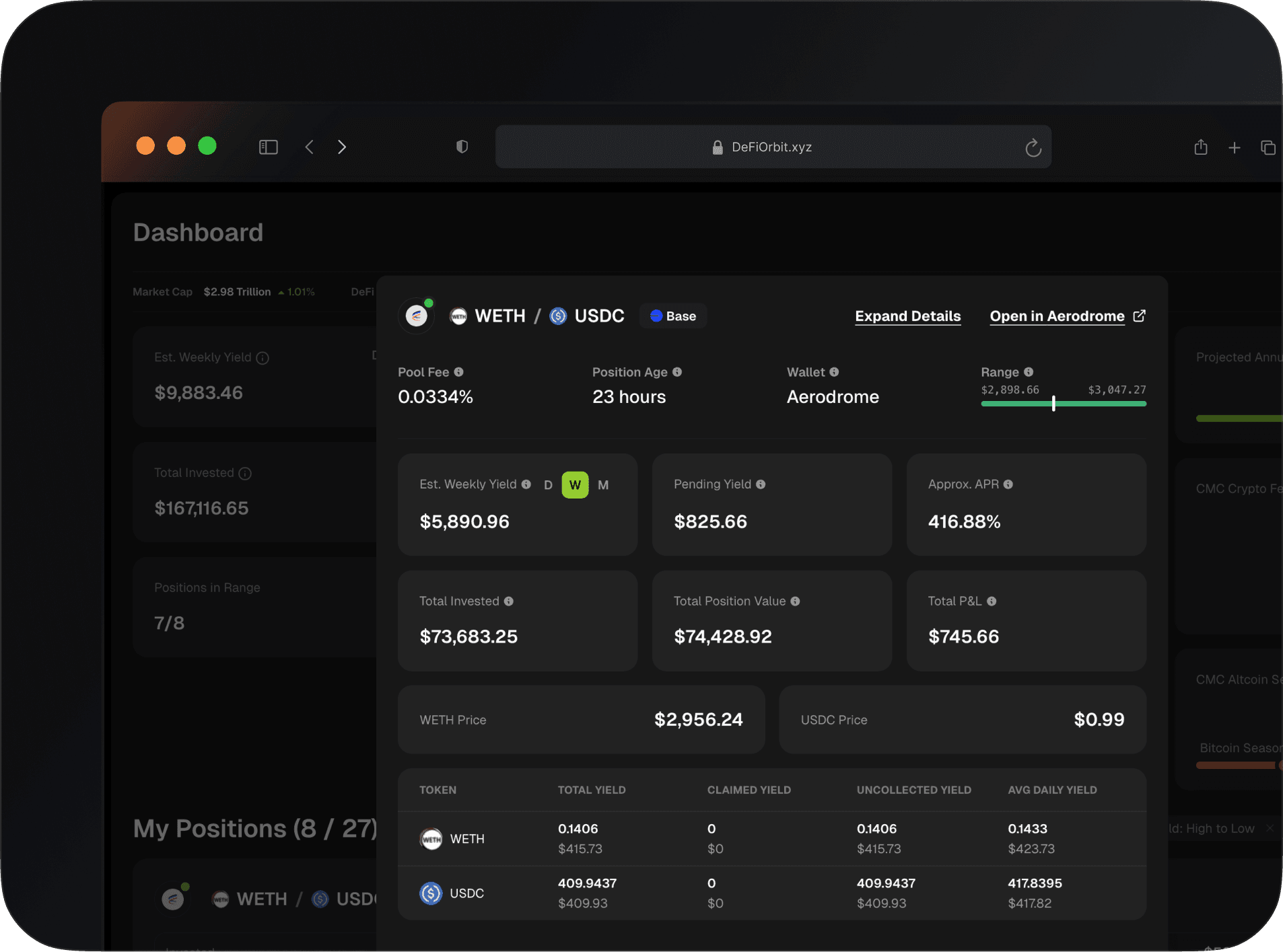Screen dimensions: 1283x952
Task: Show Approx. APR info icon
Action: 1008,484
